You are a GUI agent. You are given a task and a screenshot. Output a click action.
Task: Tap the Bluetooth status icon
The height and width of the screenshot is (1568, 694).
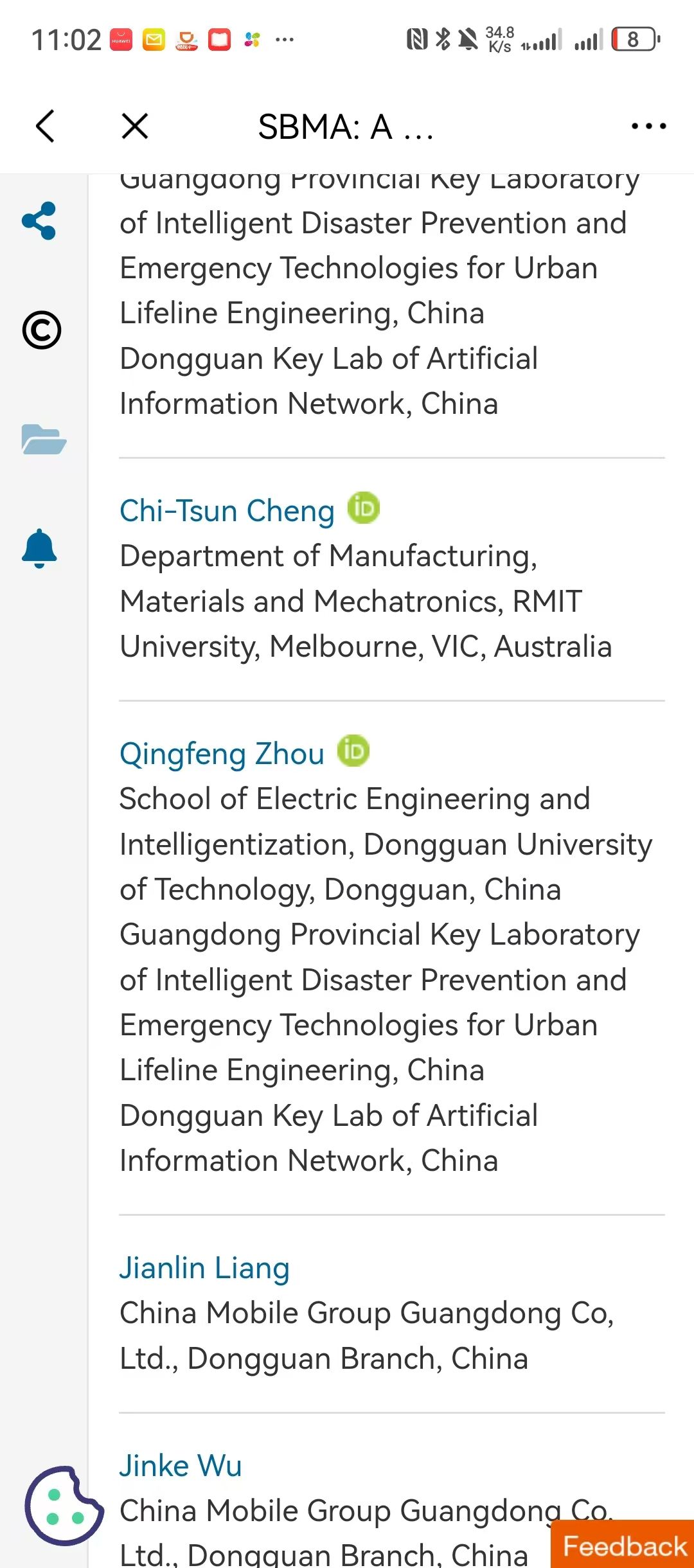(443, 39)
